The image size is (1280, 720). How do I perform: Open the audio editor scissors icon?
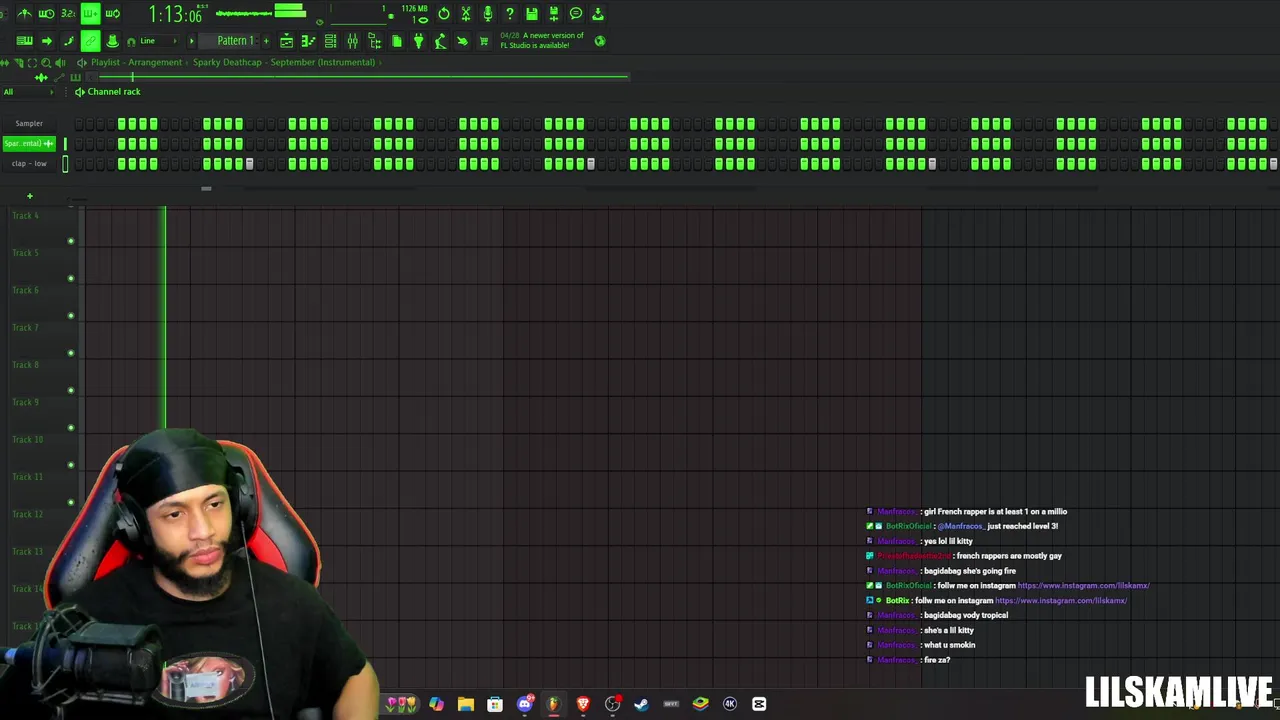click(466, 14)
